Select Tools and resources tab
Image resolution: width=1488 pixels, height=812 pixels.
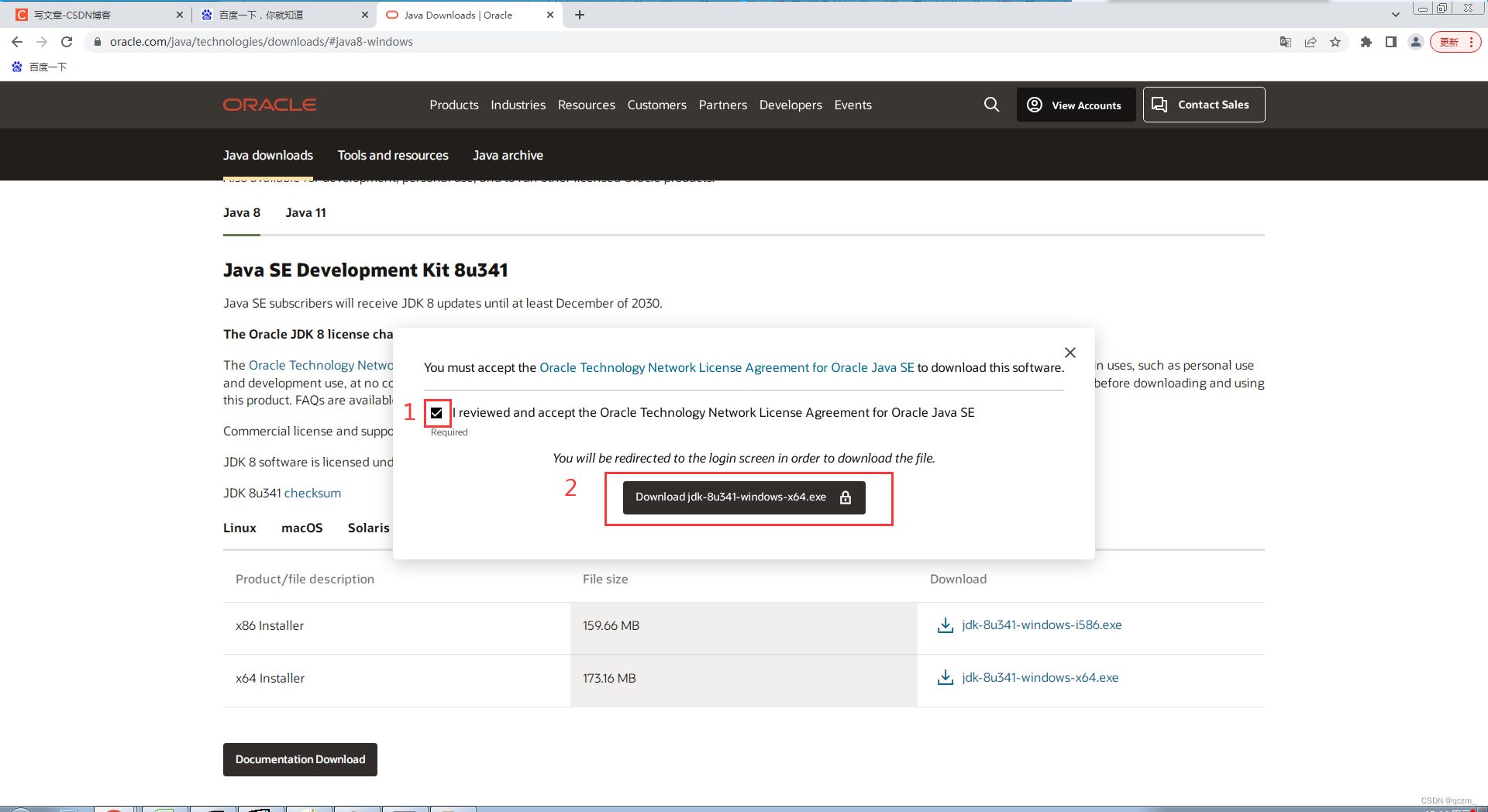click(x=393, y=155)
